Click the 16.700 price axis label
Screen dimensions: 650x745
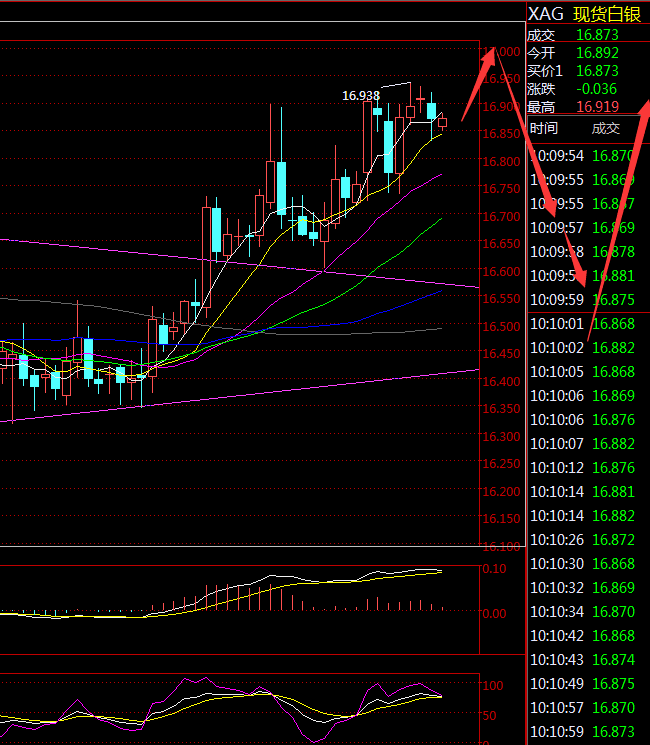pyautogui.click(x=501, y=217)
